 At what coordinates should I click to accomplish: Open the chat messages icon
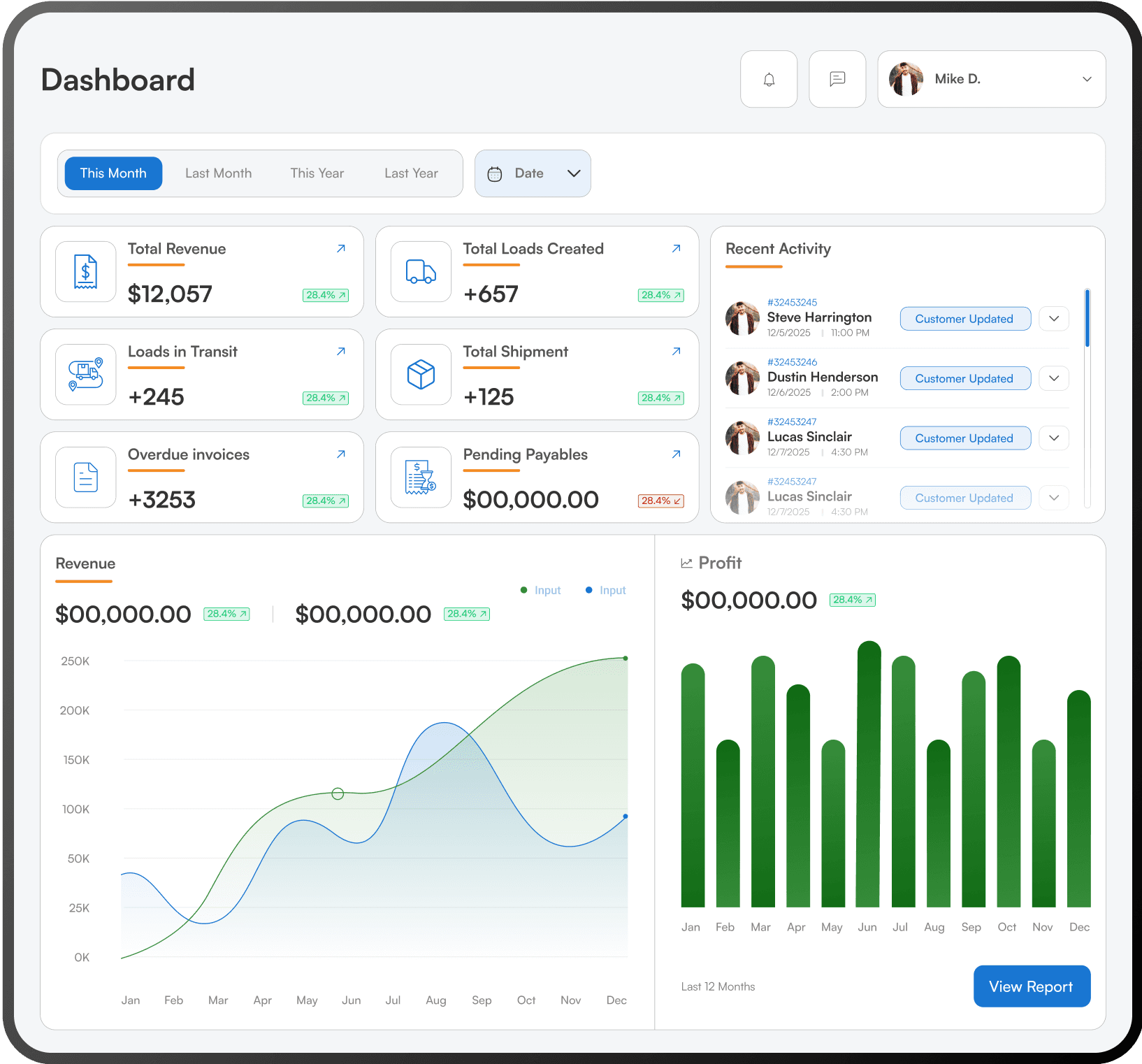pyautogui.click(x=837, y=79)
